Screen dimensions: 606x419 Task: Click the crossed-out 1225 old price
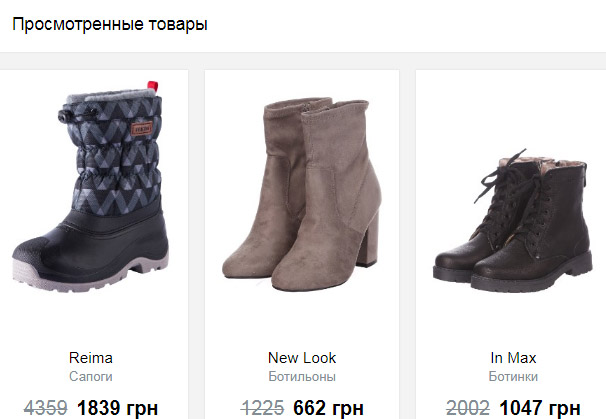point(262,408)
